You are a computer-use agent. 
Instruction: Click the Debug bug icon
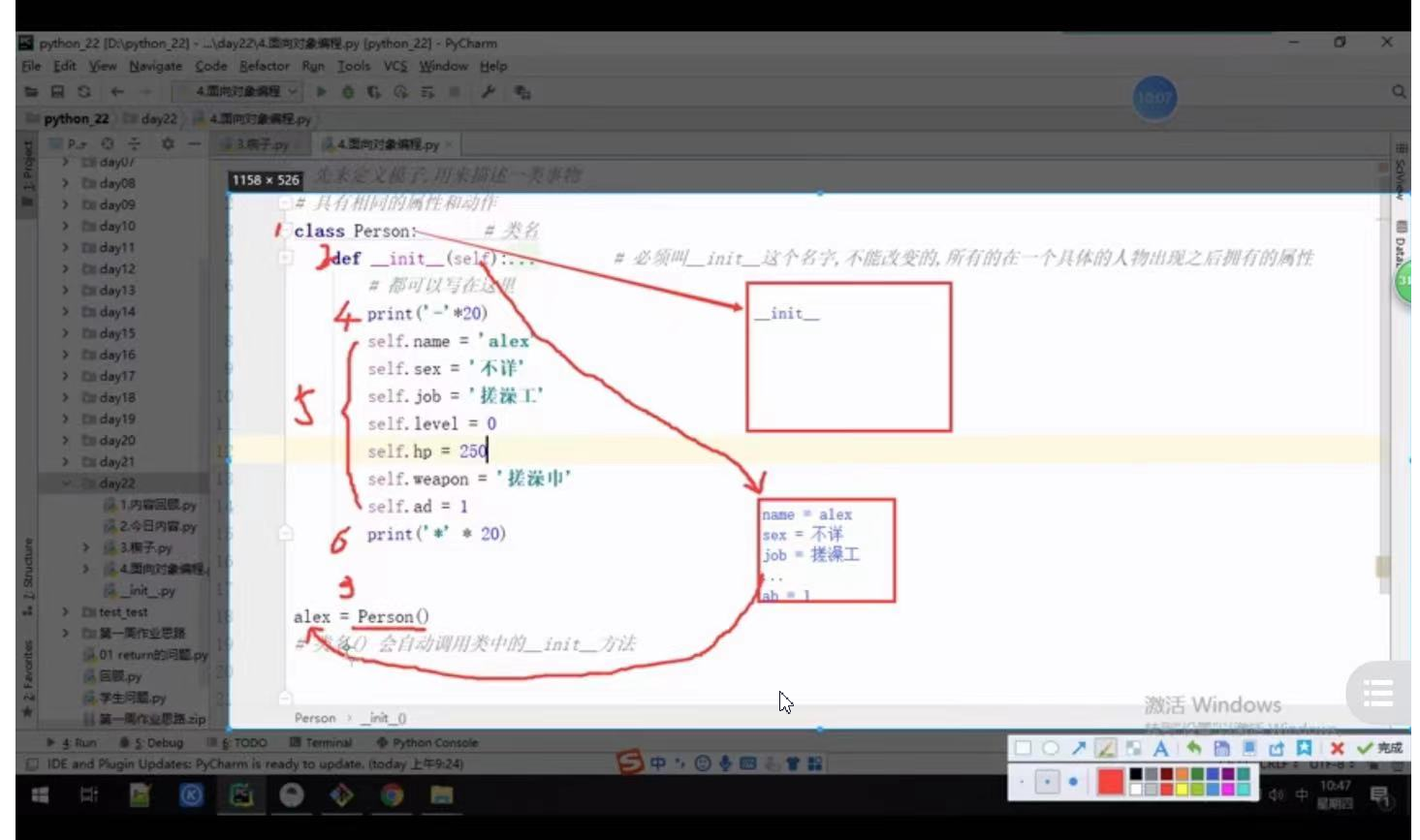[348, 92]
